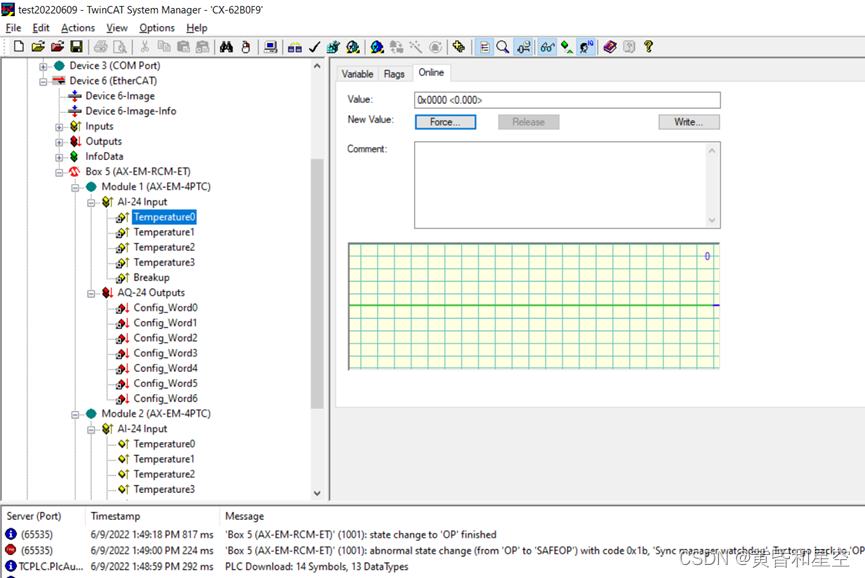865x578 pixels.
Task: Click the green diamond toolbar icon
Action: tap(567, 47)
